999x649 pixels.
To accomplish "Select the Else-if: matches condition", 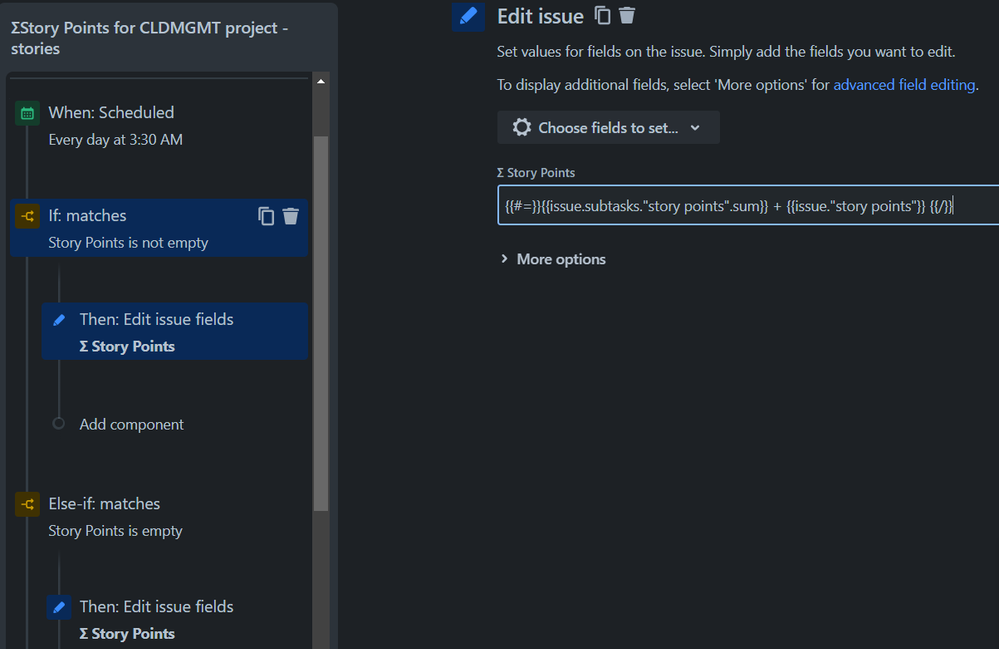I will click(159, 517).
